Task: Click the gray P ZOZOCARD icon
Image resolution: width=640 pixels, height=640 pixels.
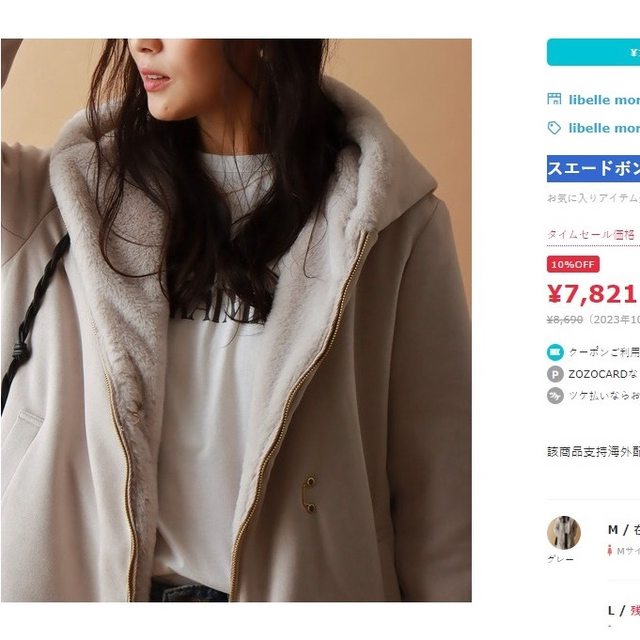Action: tap(555, 373)
